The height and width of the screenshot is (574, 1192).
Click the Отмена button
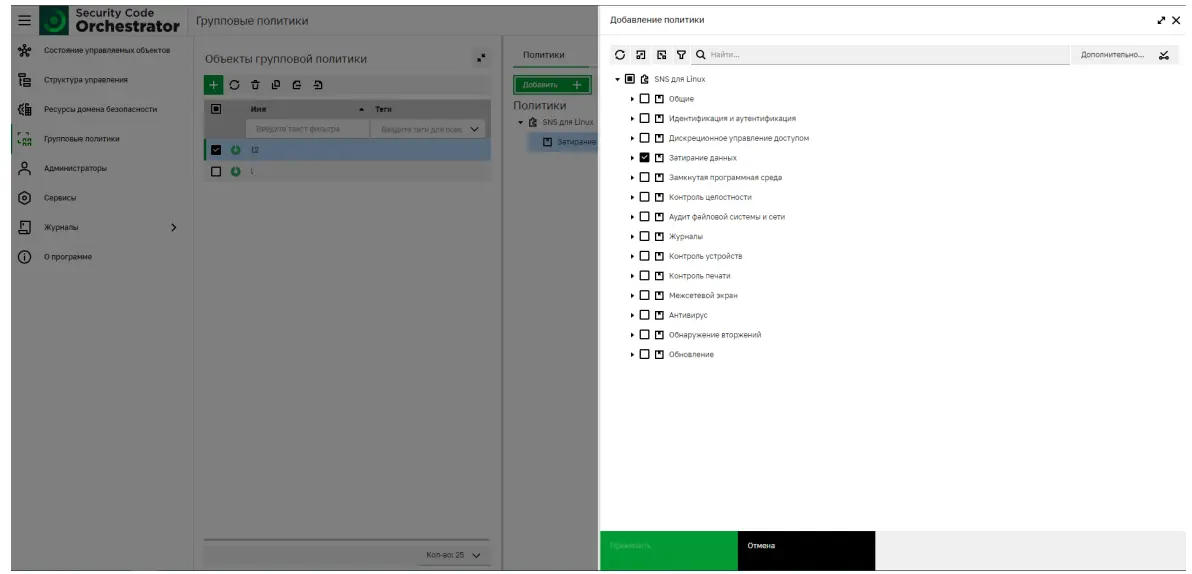pyautogui.click(x=806, y=550)
